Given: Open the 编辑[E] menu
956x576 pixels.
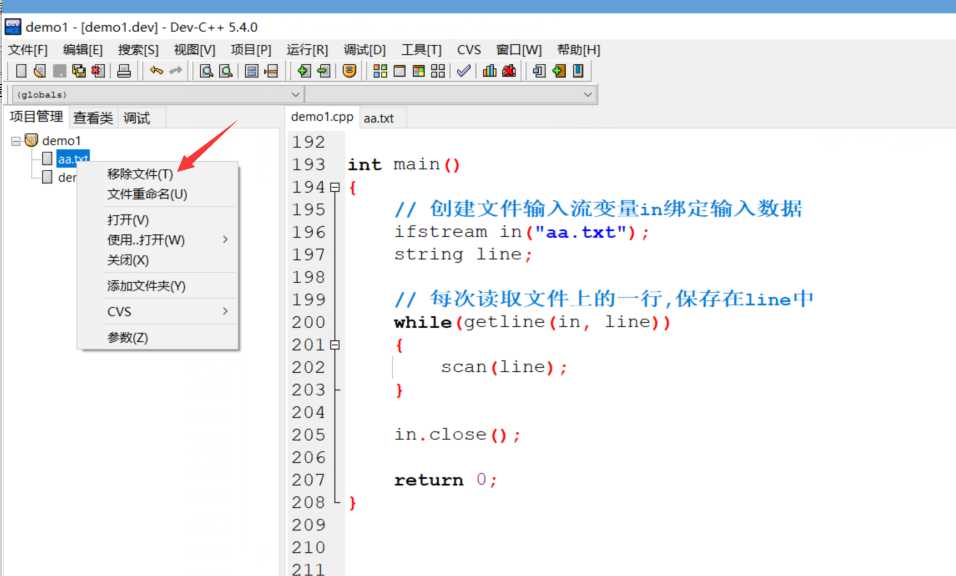Looking at the screenshot, I should (x=83, y=49).
